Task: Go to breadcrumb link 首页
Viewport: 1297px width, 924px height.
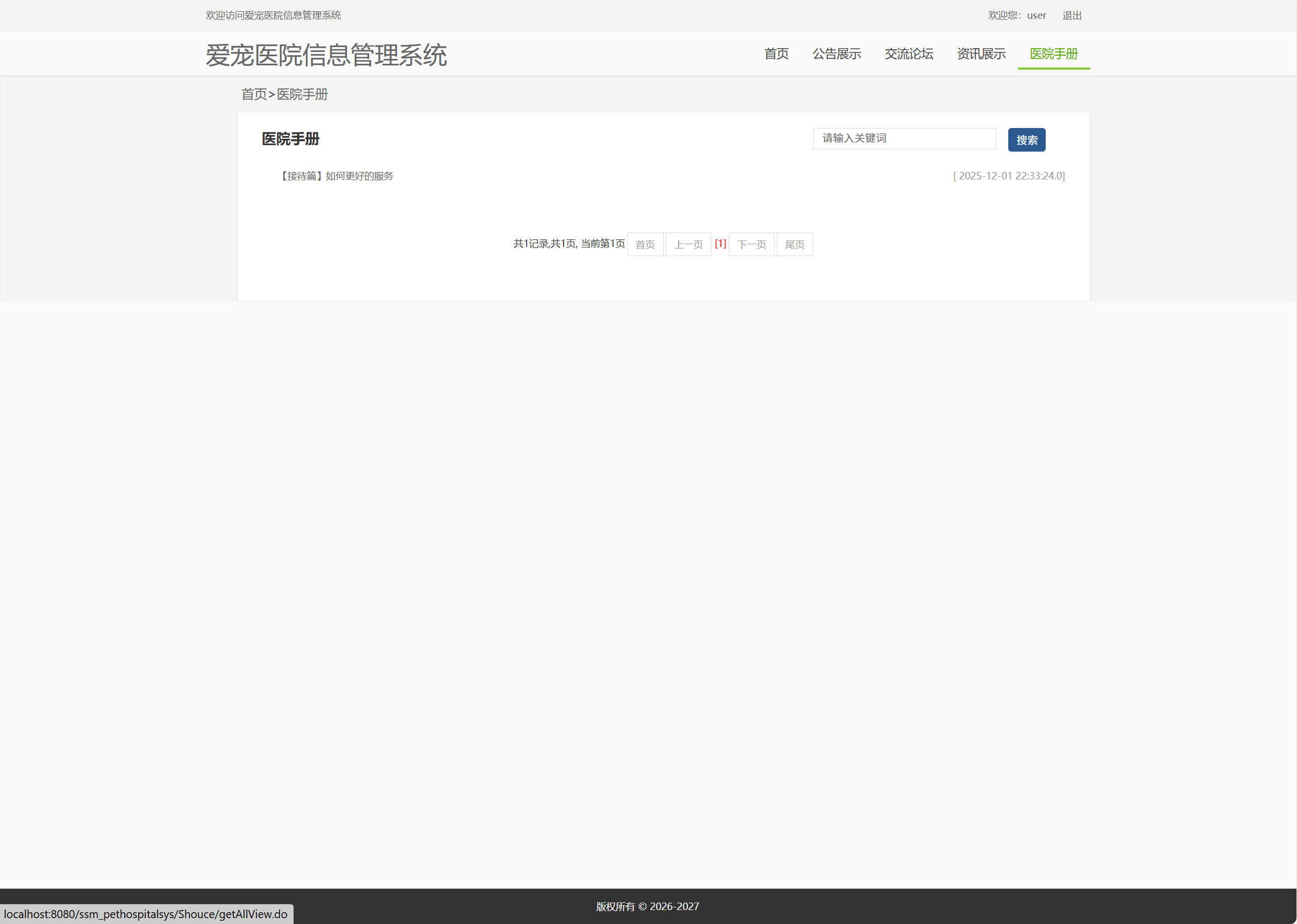Action: [254, 94]
